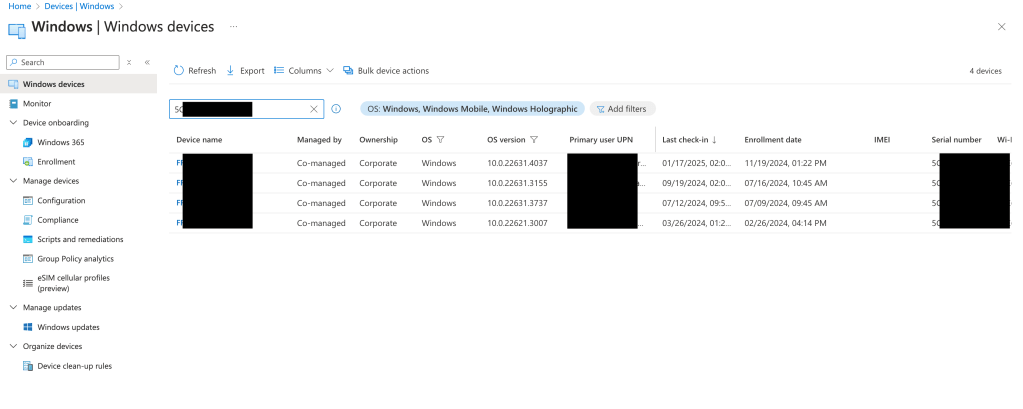Click the OS version filter icon
Screen dimensions: 1023x409
[x=534, y=140]
